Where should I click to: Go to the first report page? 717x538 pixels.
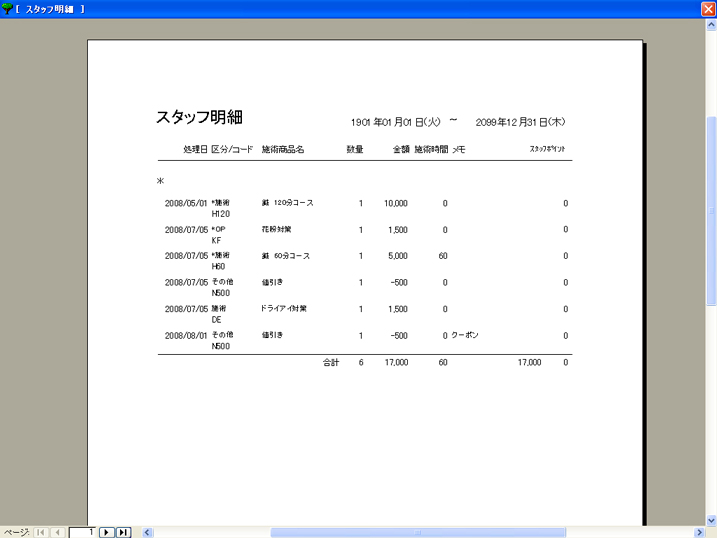[x=41, y=532]
